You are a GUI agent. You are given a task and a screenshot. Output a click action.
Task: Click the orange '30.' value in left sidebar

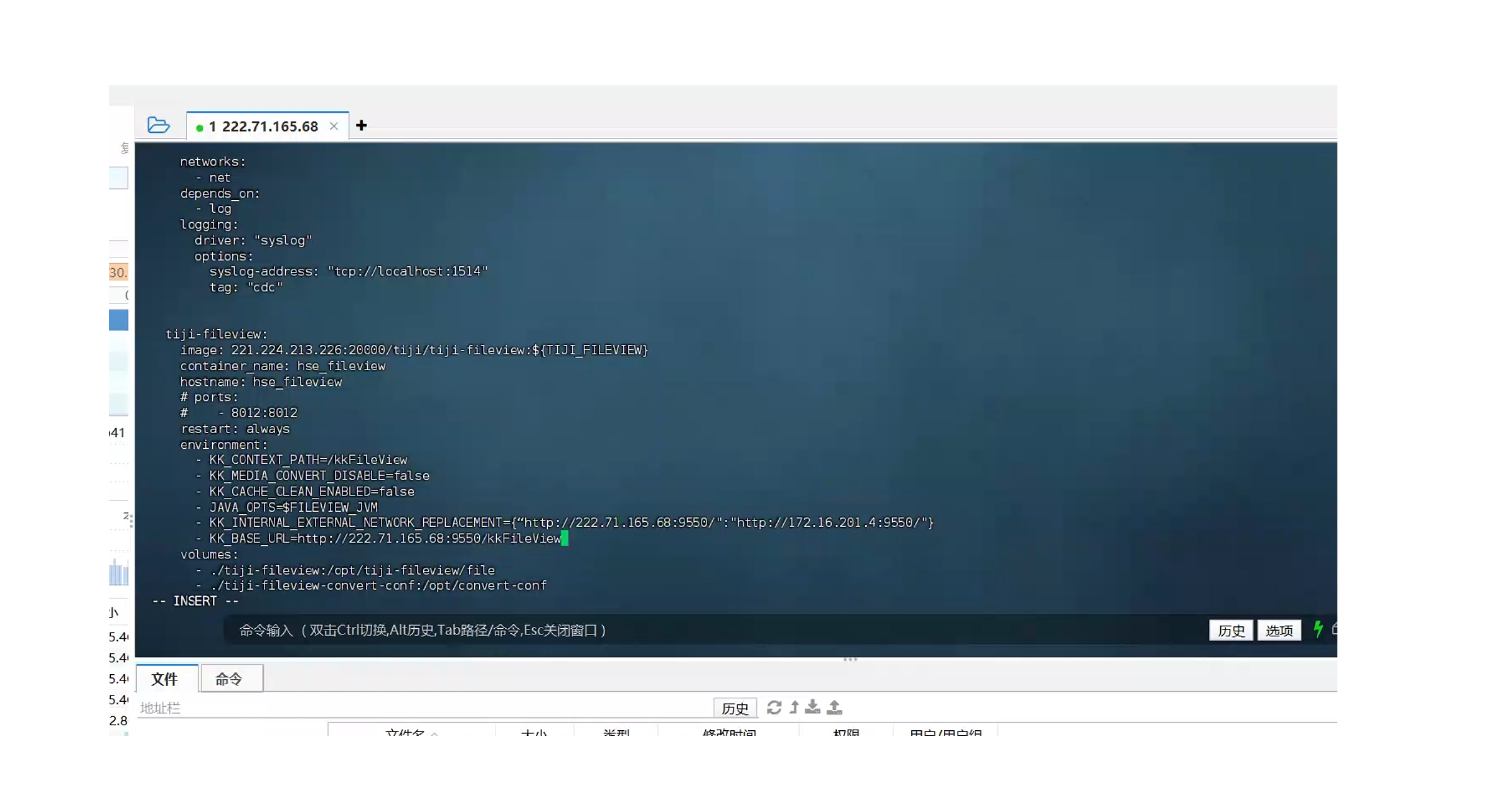118,272
